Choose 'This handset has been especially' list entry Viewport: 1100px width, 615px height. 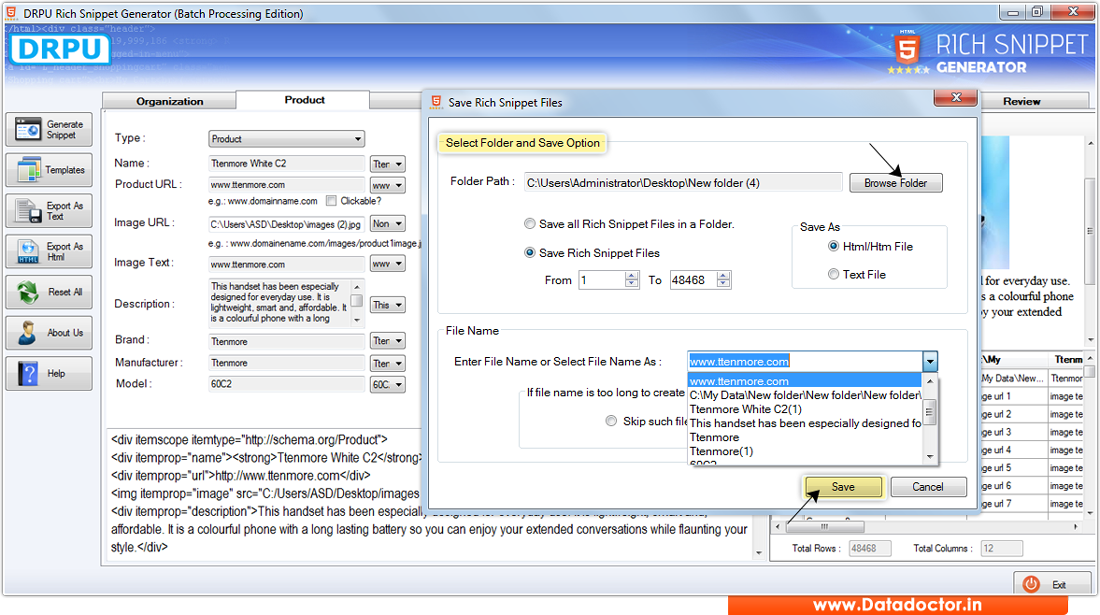(x=805, y=423)
